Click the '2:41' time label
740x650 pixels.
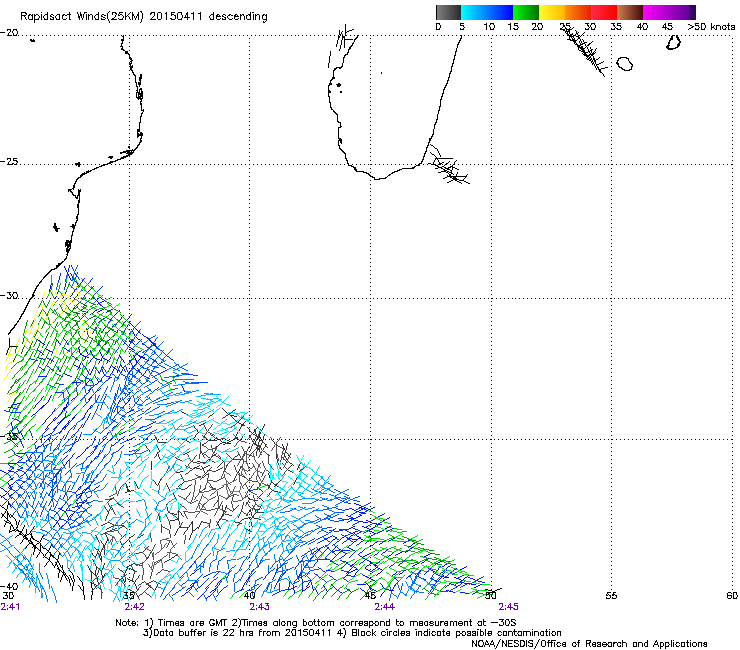pos(10,607)
